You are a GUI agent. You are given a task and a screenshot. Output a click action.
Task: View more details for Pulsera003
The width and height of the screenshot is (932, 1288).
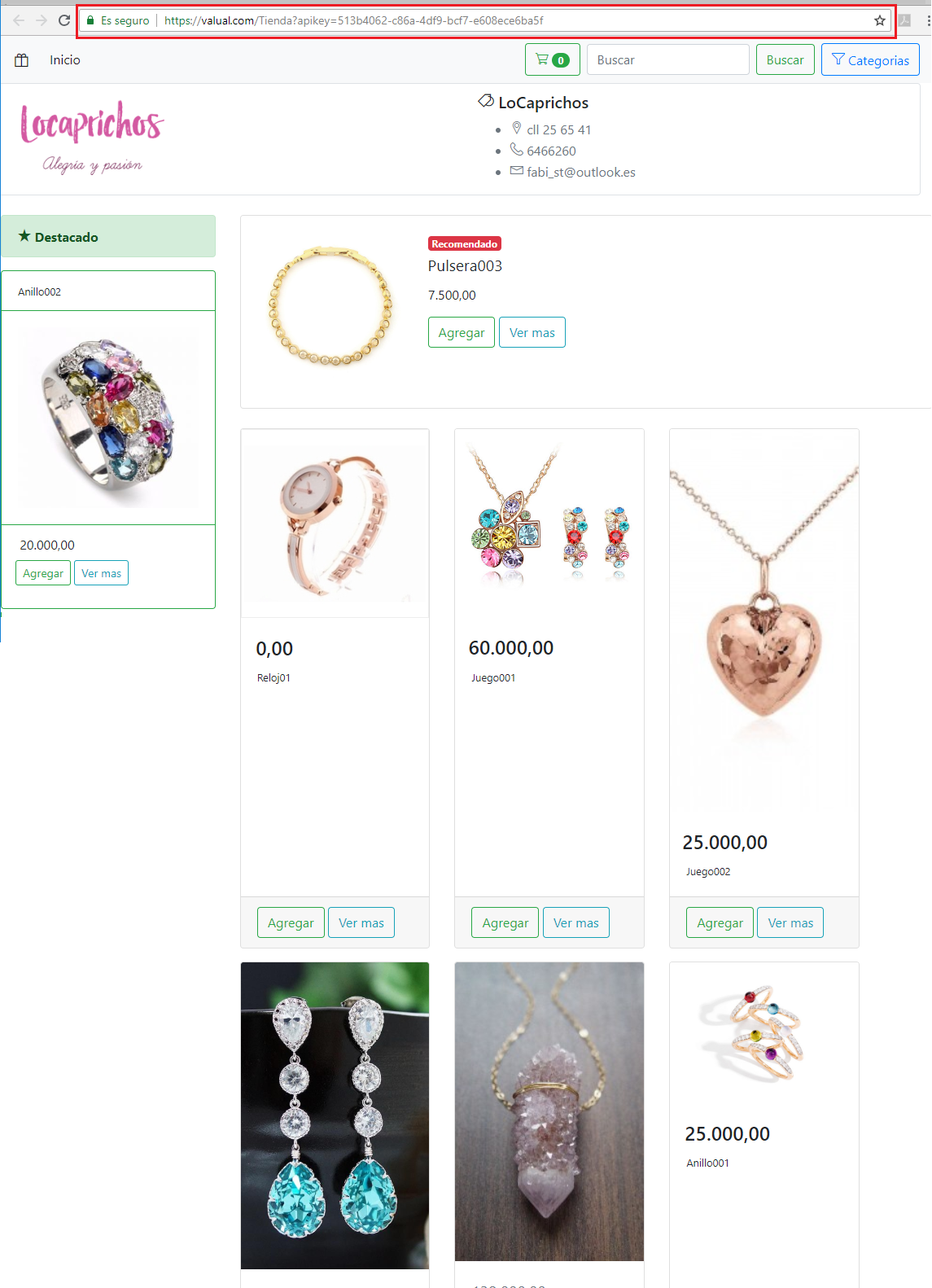(x=532, y=332)
